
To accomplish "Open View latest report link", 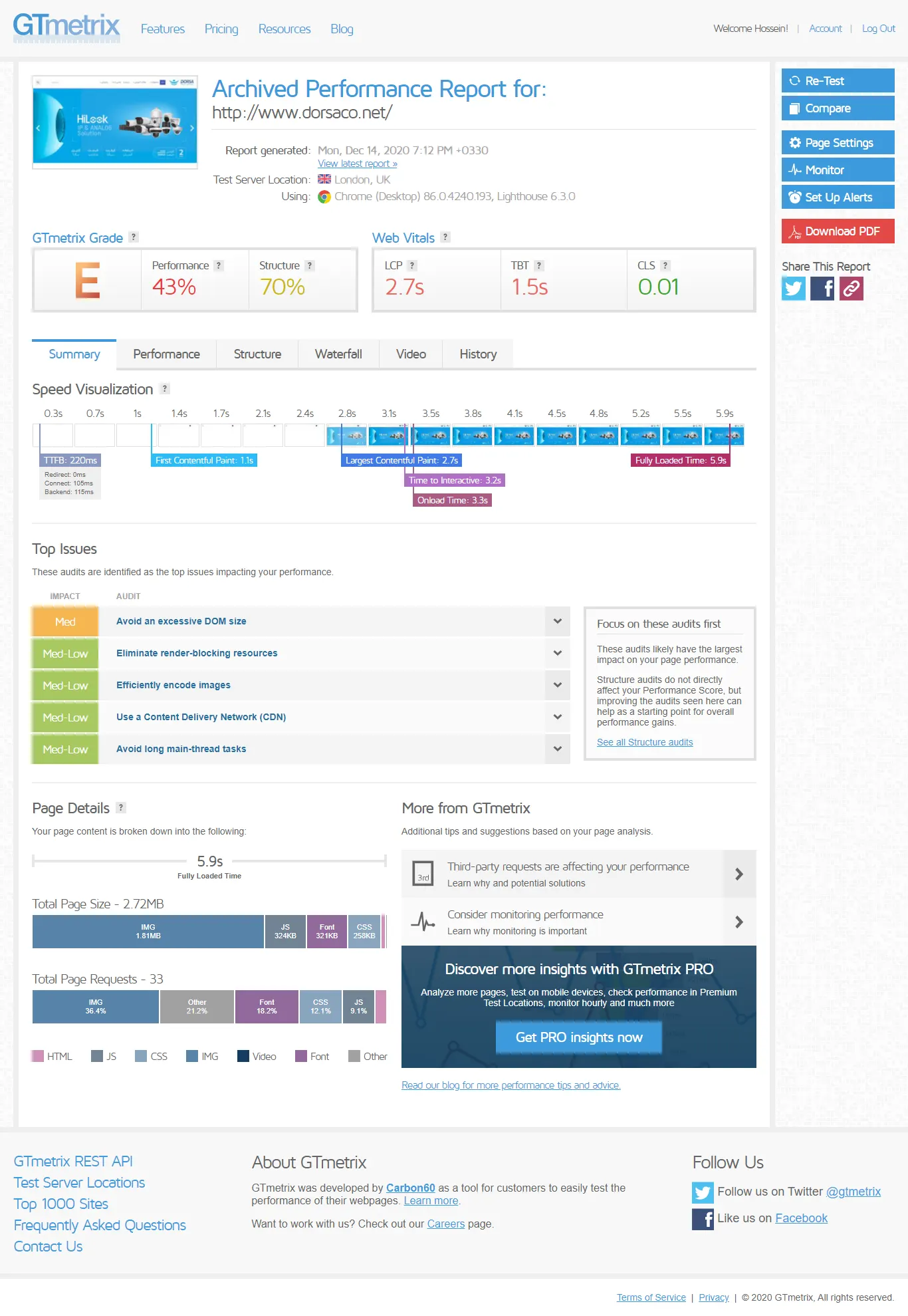I will (358, 164).
